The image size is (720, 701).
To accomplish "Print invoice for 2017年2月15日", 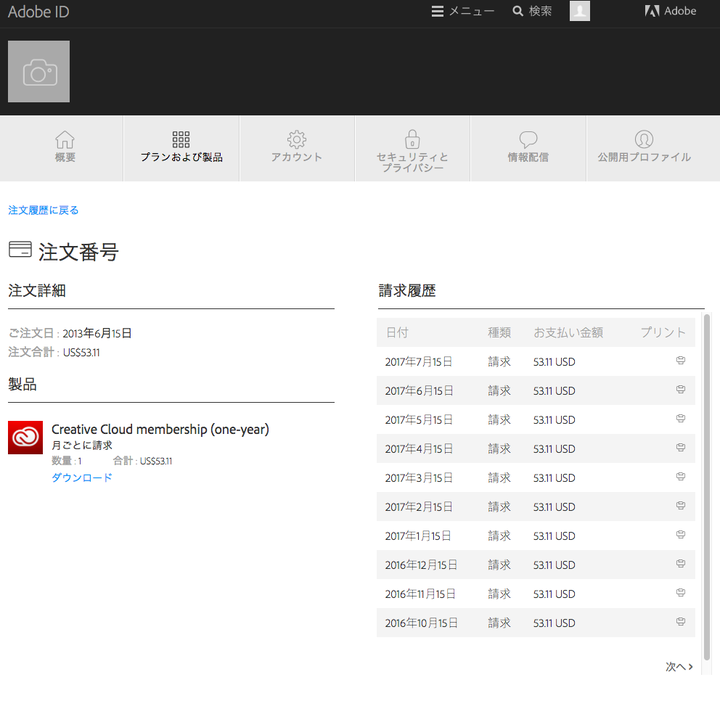I will (x=681, y=506).
